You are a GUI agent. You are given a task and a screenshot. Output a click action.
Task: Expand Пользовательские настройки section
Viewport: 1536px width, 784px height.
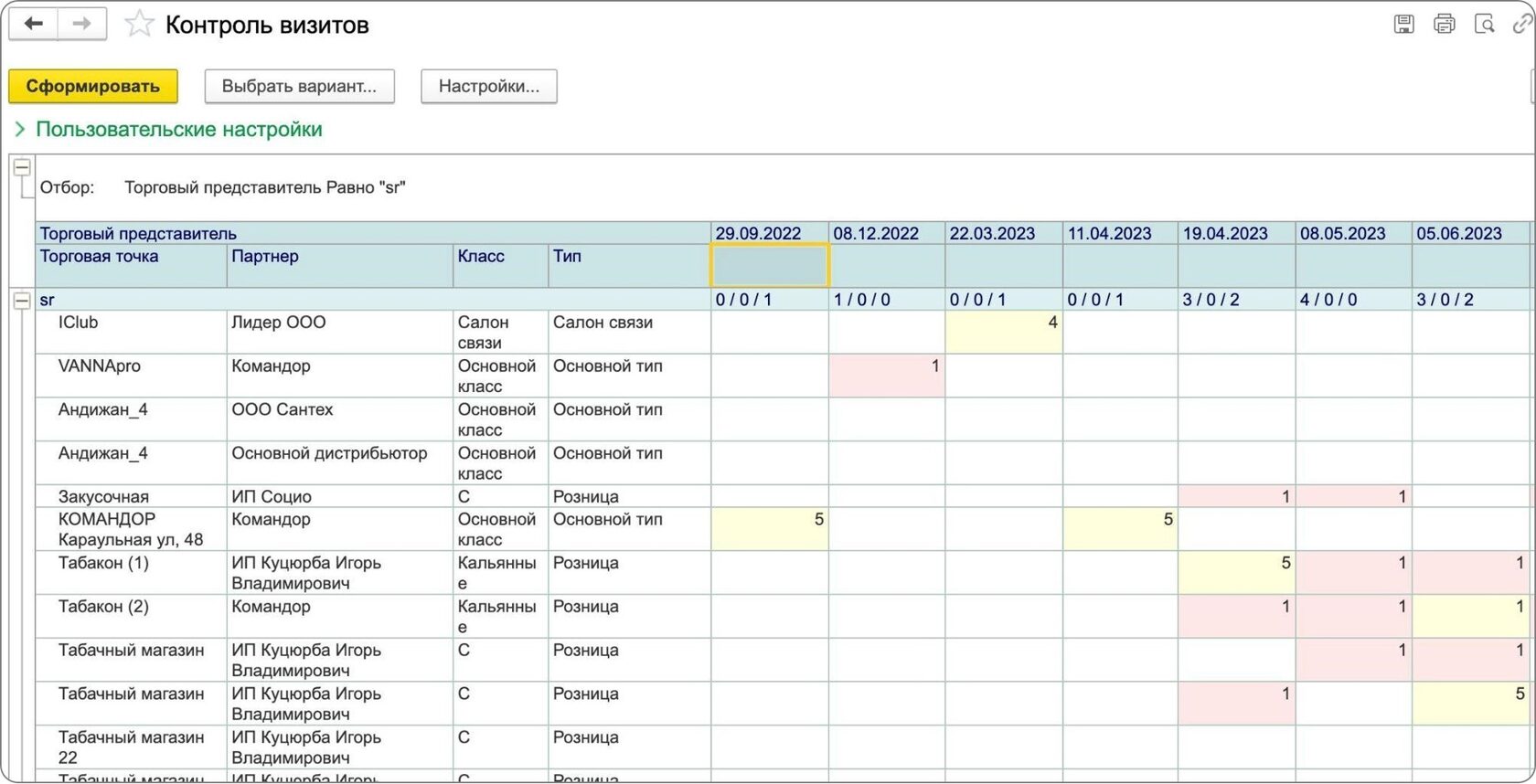coord(169,130)
